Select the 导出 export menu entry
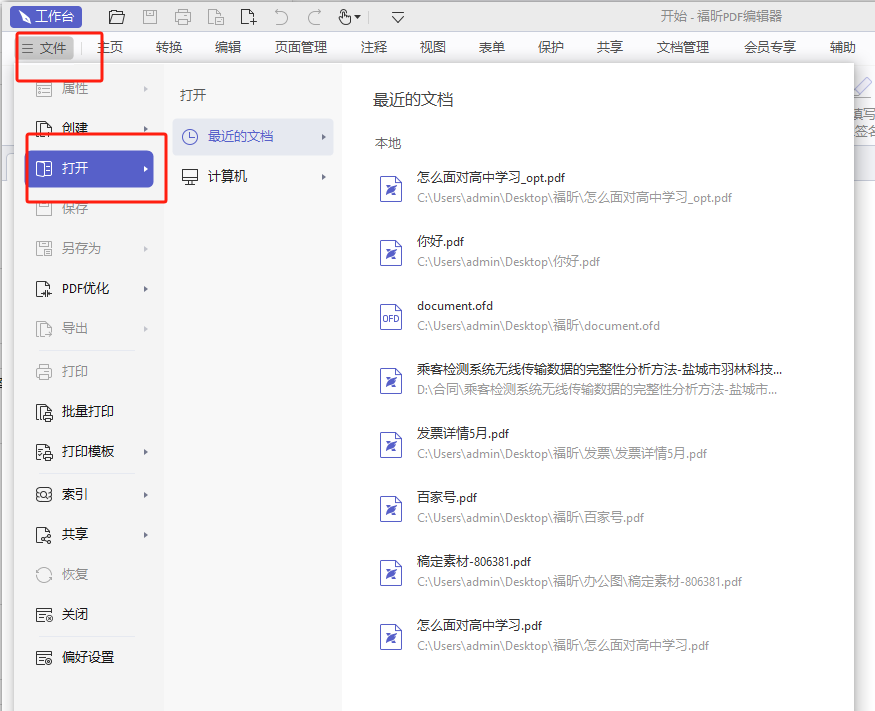Viewport: 875px width, 711px height. pos(90,329)
